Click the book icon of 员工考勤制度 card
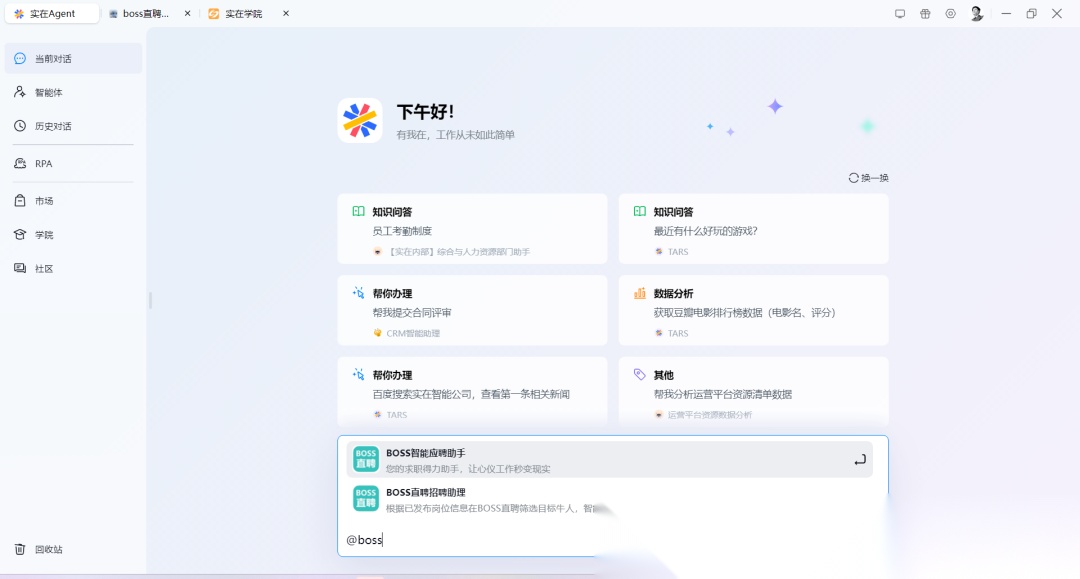The image size is (1080, 579). [358, 211]
